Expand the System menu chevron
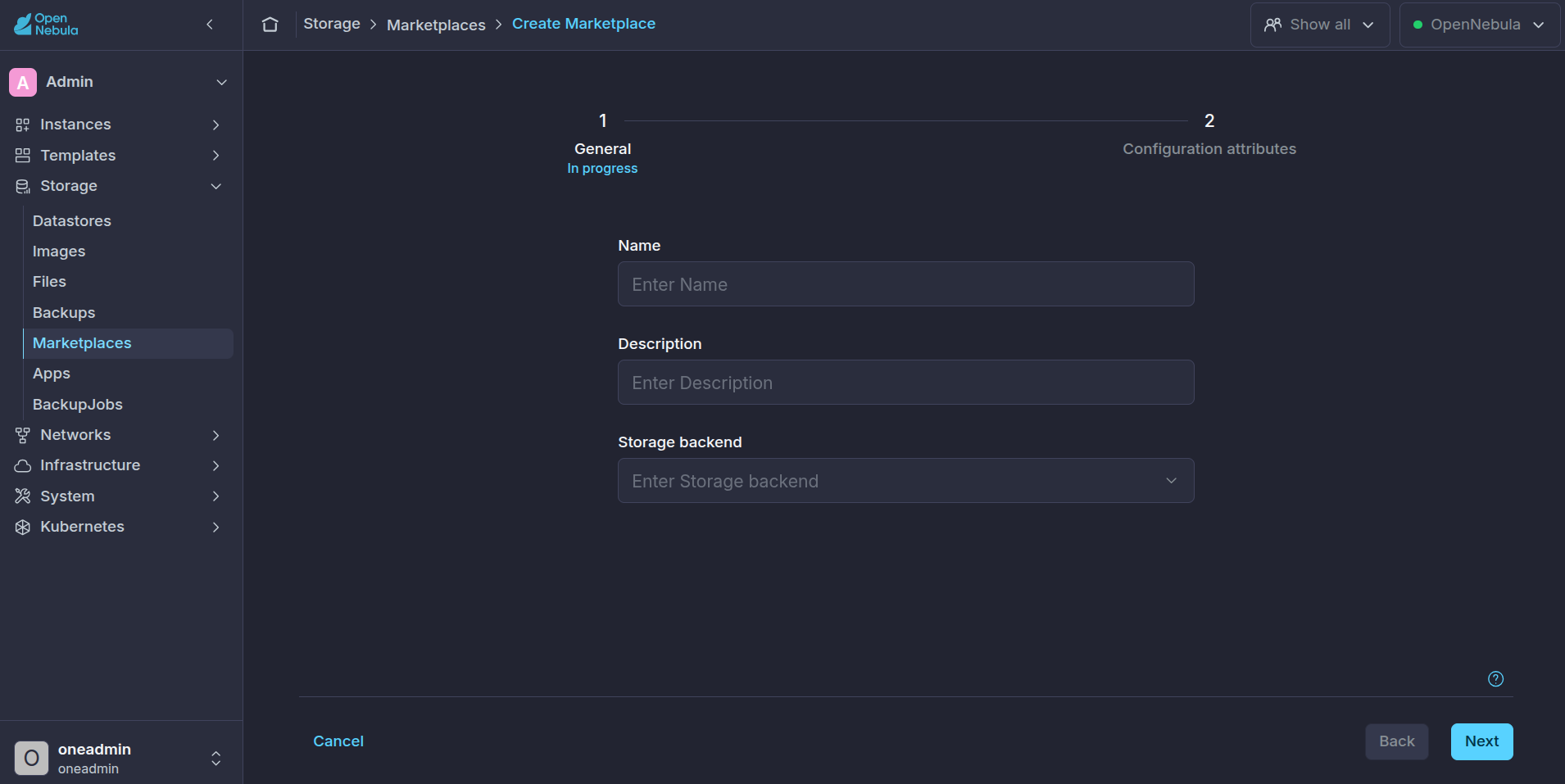The height and width of the screenshot is (784, 1565). click(x=216, y=496)
